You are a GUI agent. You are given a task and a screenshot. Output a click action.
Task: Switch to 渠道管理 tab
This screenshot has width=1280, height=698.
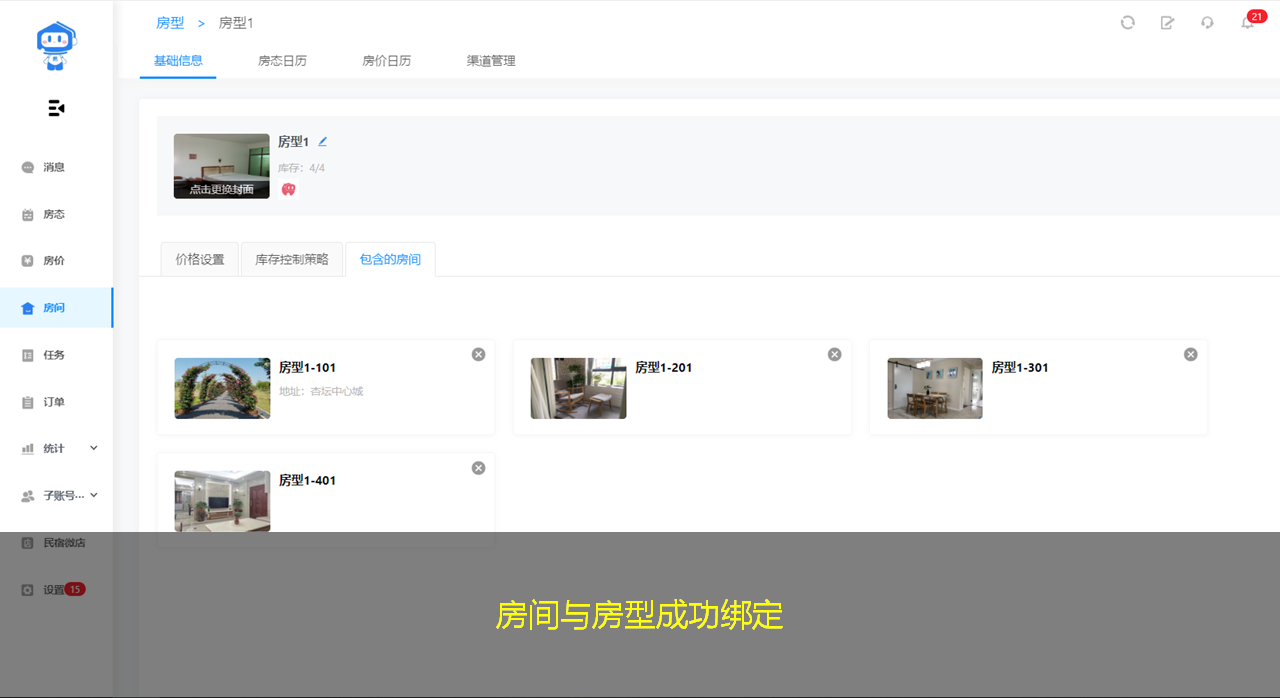click(x=491, y=61)
